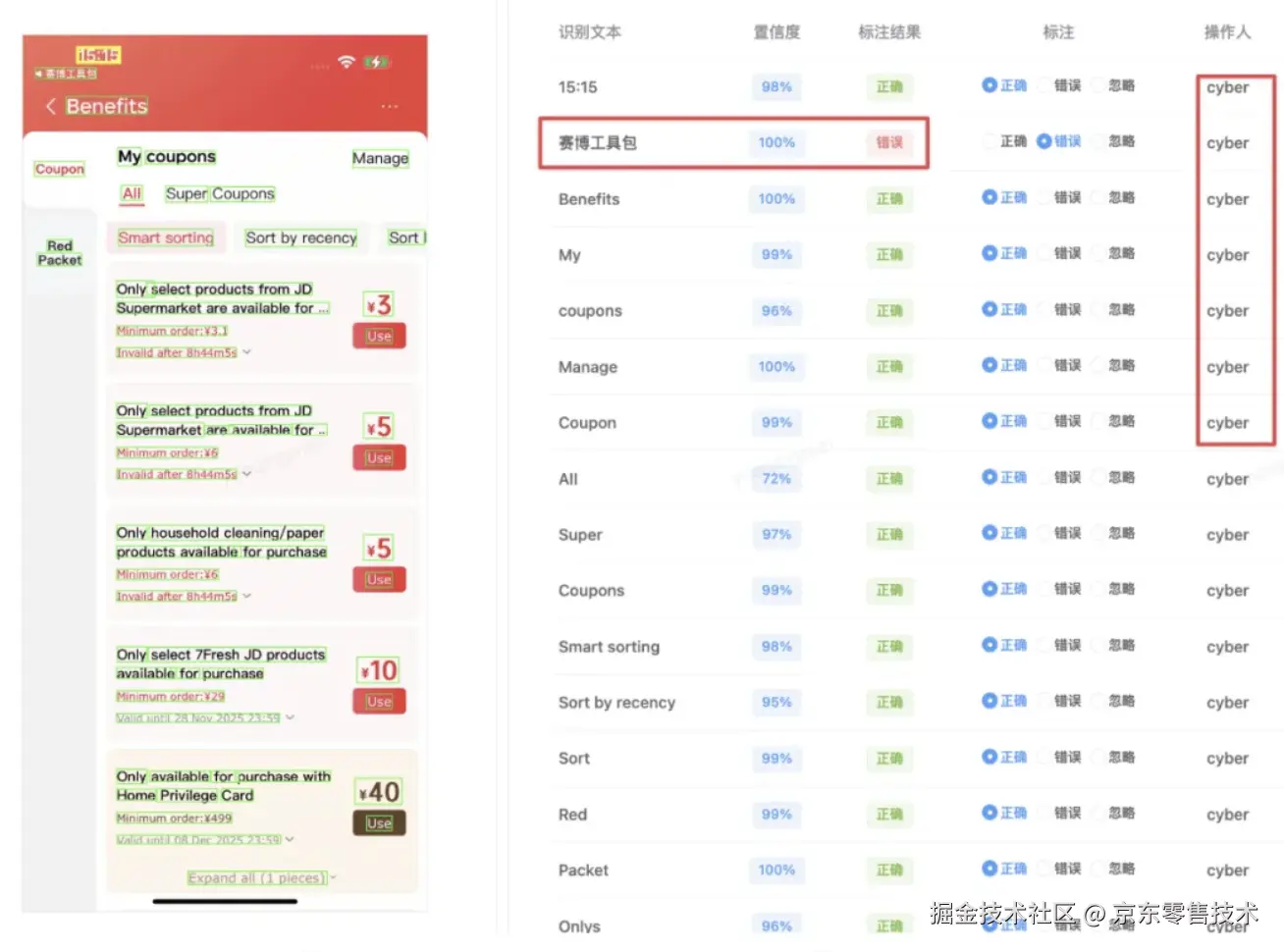Use the ¥5 household cleaning/paper coupon
1284x952 pixels.
(379, 580)
